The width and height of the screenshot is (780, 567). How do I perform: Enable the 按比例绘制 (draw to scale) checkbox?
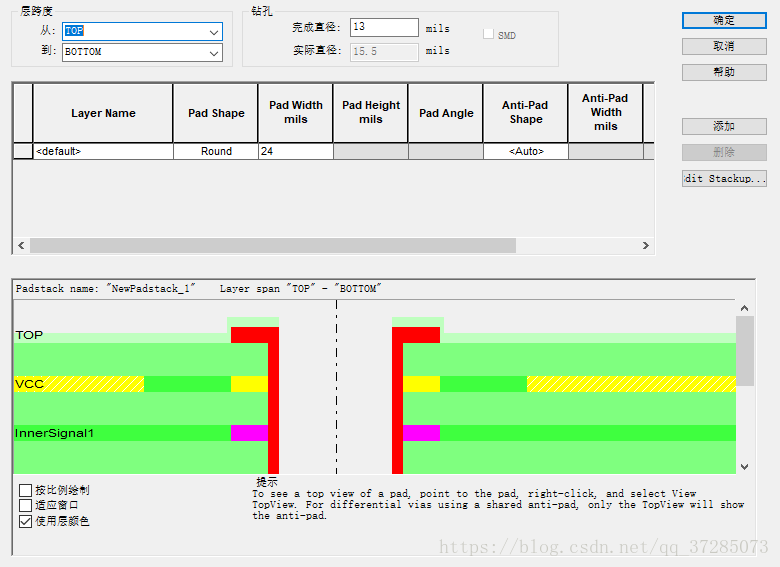(x=25, y=490)
